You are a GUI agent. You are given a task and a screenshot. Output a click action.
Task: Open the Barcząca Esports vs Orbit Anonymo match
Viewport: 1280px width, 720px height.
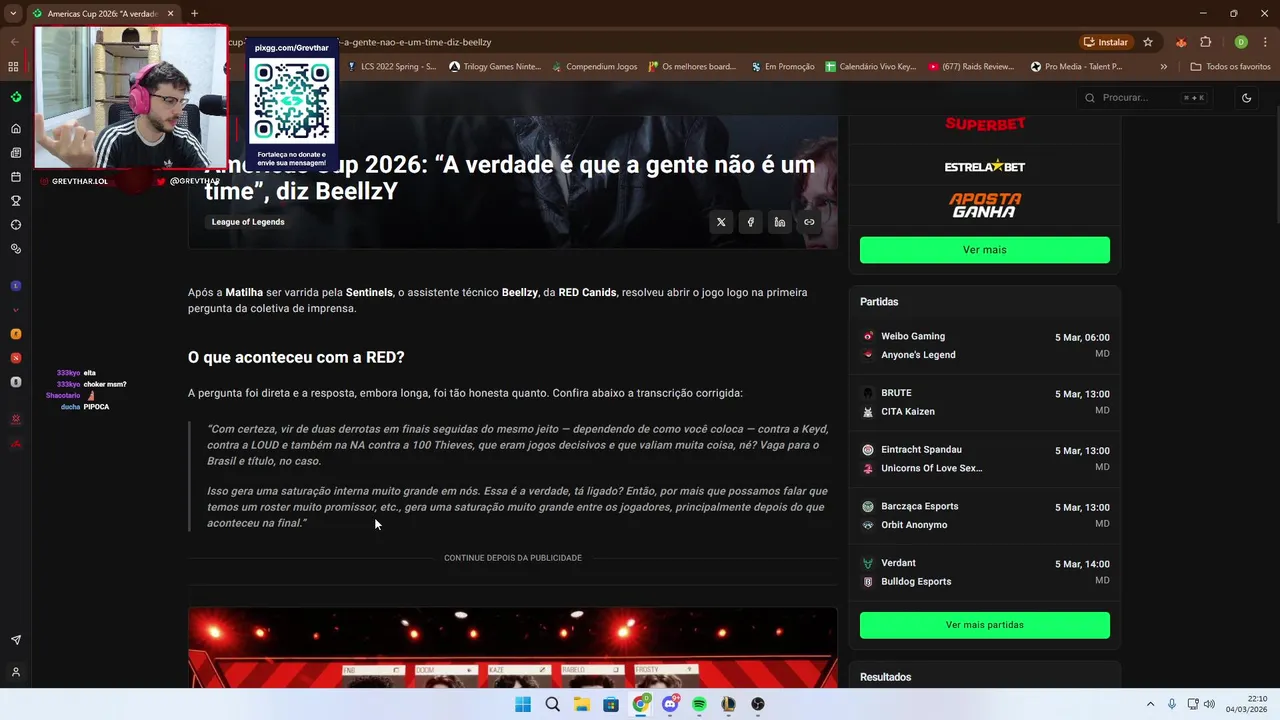[x=985, y=515]
